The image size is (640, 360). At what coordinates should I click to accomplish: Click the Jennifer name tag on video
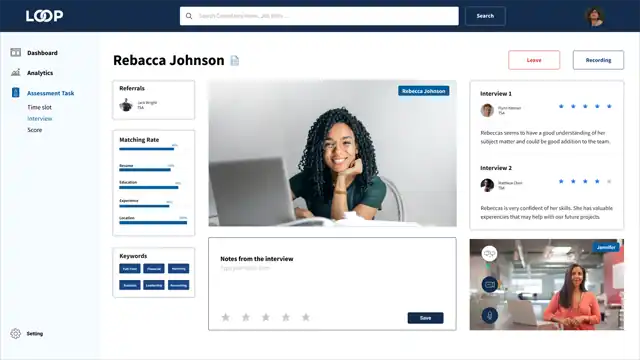606,247
